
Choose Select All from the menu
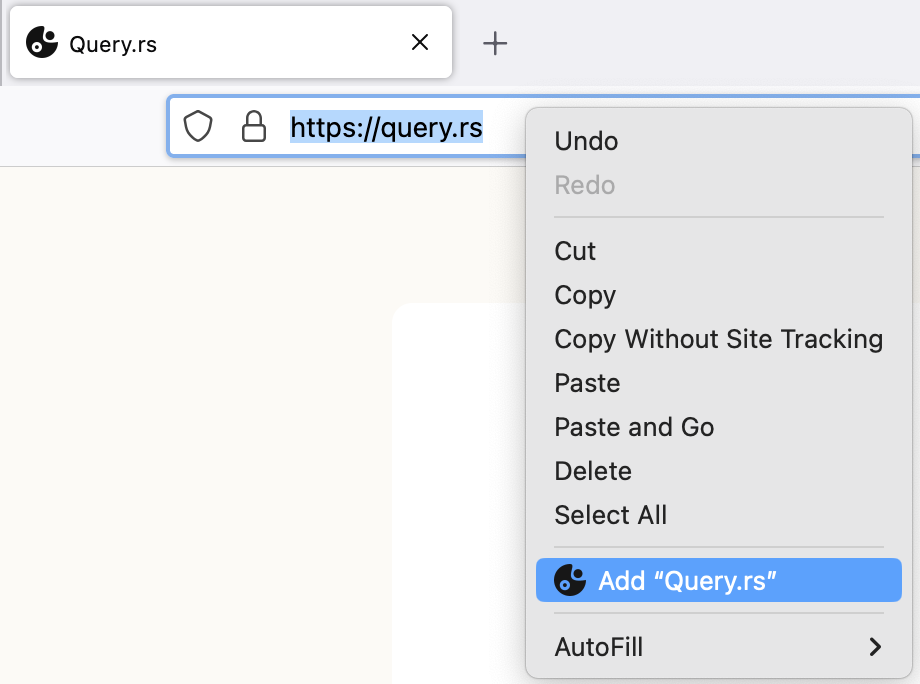[x=610, y=515]
